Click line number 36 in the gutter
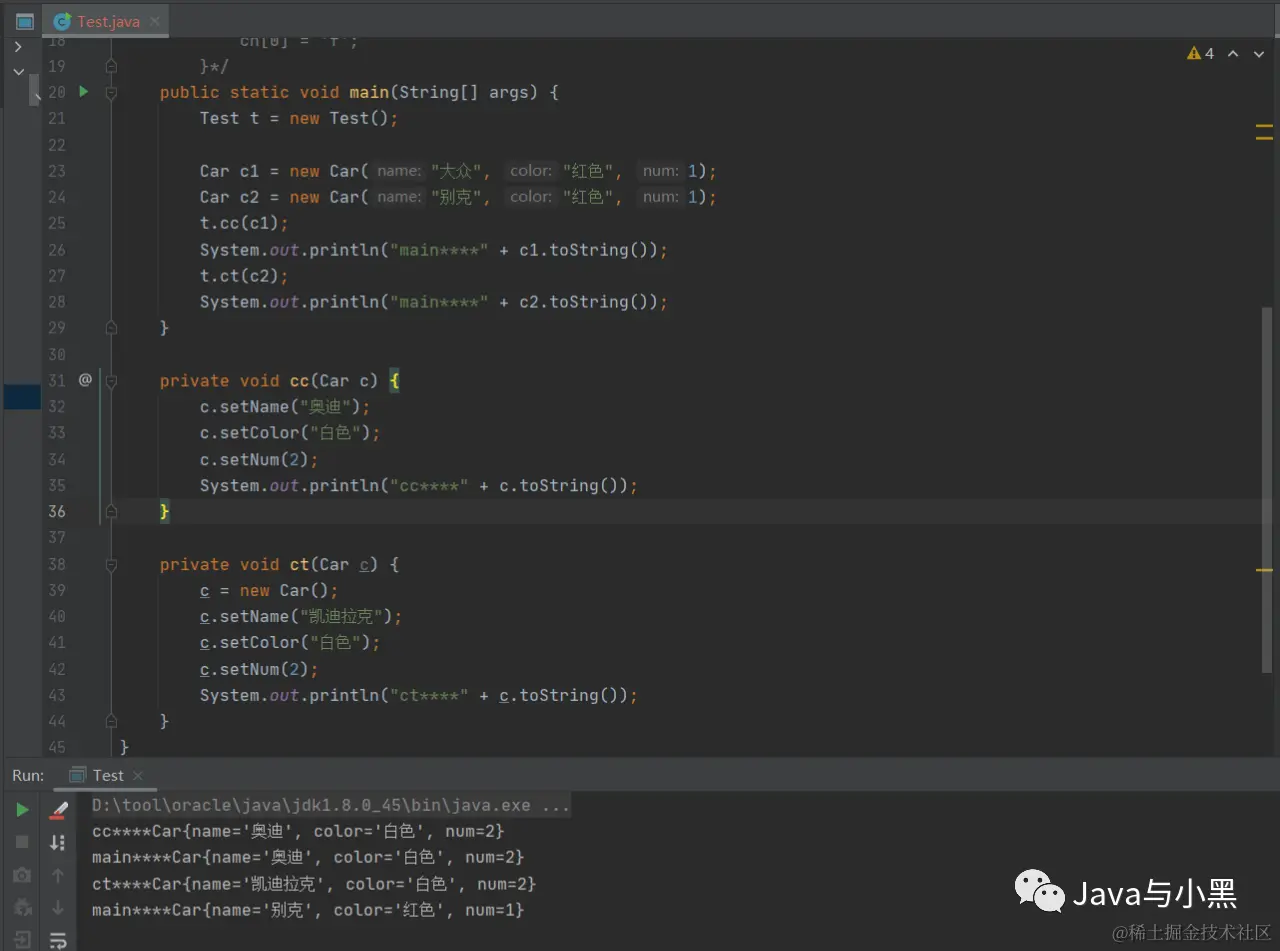The width and height of the screenshot is (1280, 951). [56, 511]
